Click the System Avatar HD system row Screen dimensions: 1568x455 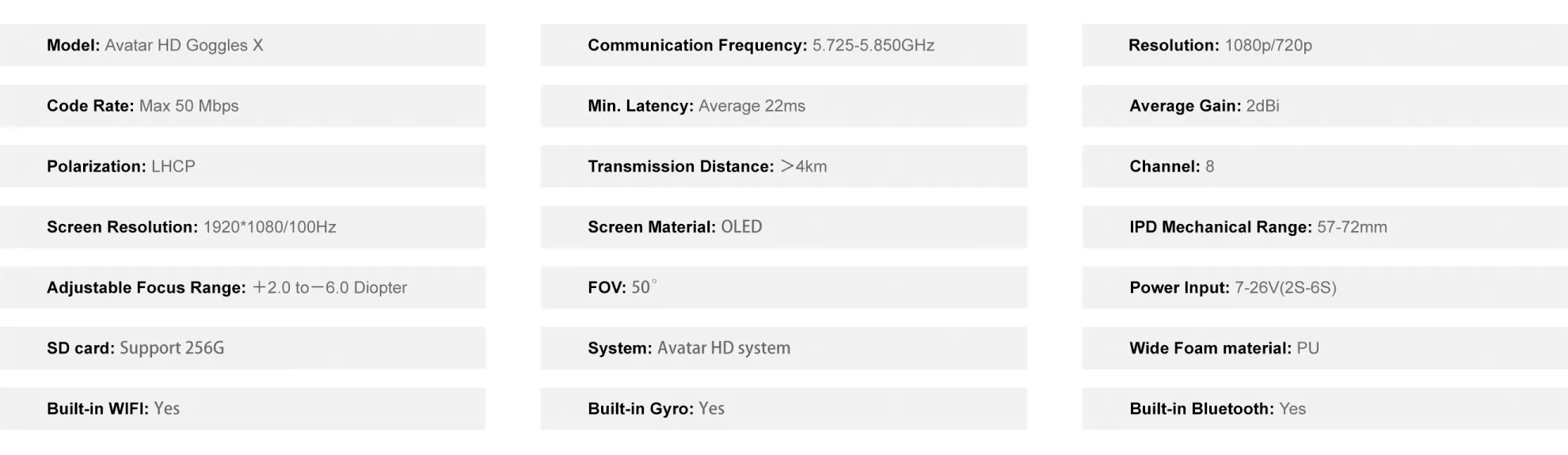coord(783,348)
